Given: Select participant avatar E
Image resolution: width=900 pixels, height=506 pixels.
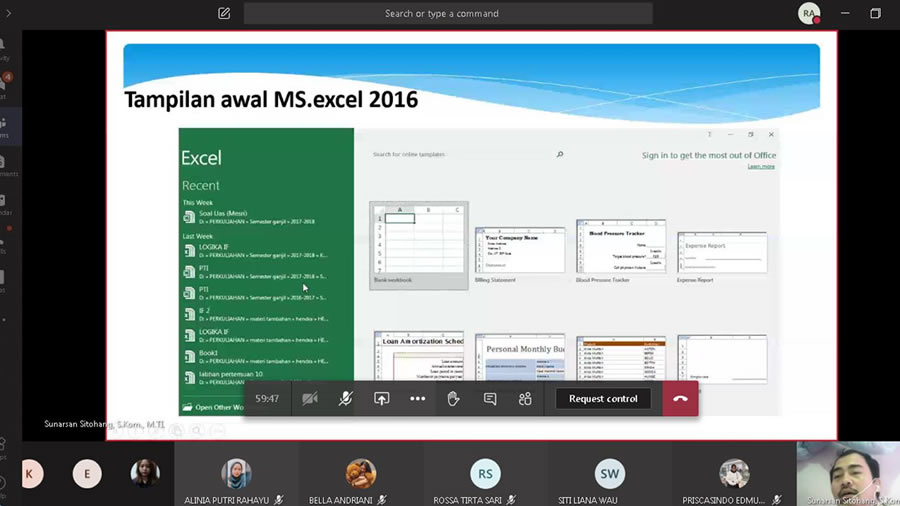Looking at the screenshot, I should (87, 474).
